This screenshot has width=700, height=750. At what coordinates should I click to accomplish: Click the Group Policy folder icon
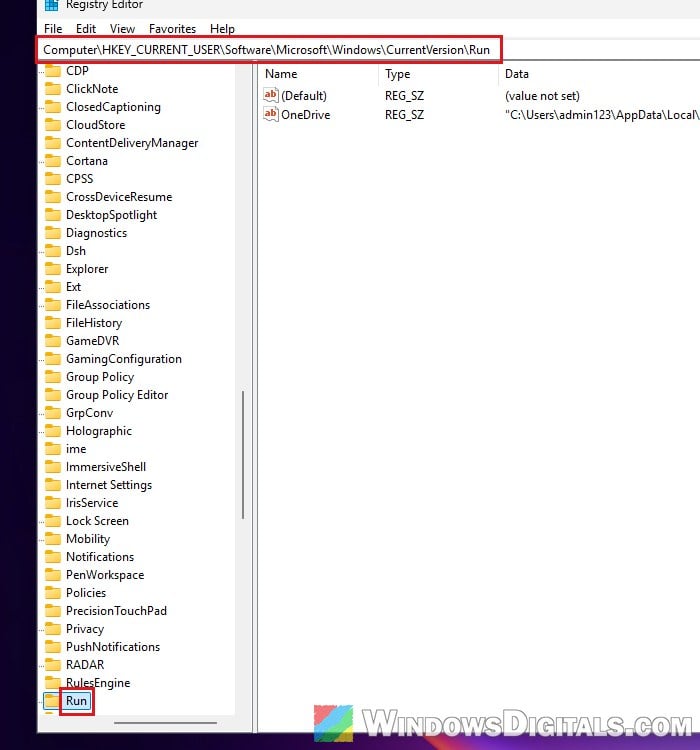[53, 377]
